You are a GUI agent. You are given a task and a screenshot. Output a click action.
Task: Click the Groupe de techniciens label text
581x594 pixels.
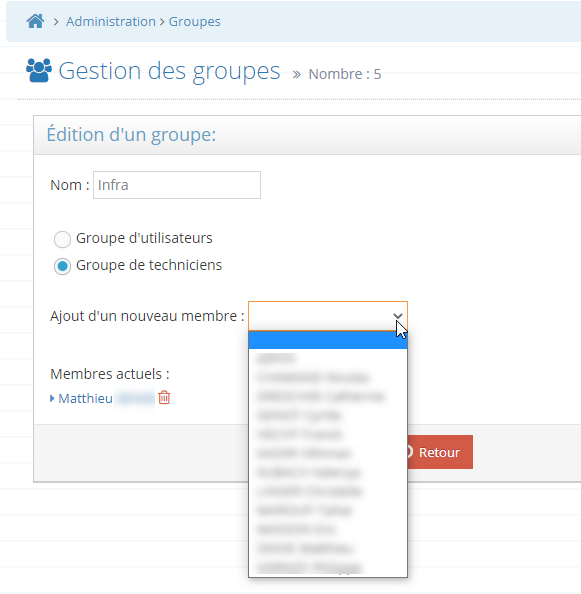(149, 265)
